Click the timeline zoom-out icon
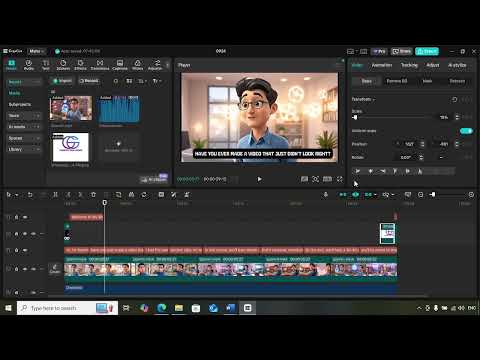 (421, 195)
